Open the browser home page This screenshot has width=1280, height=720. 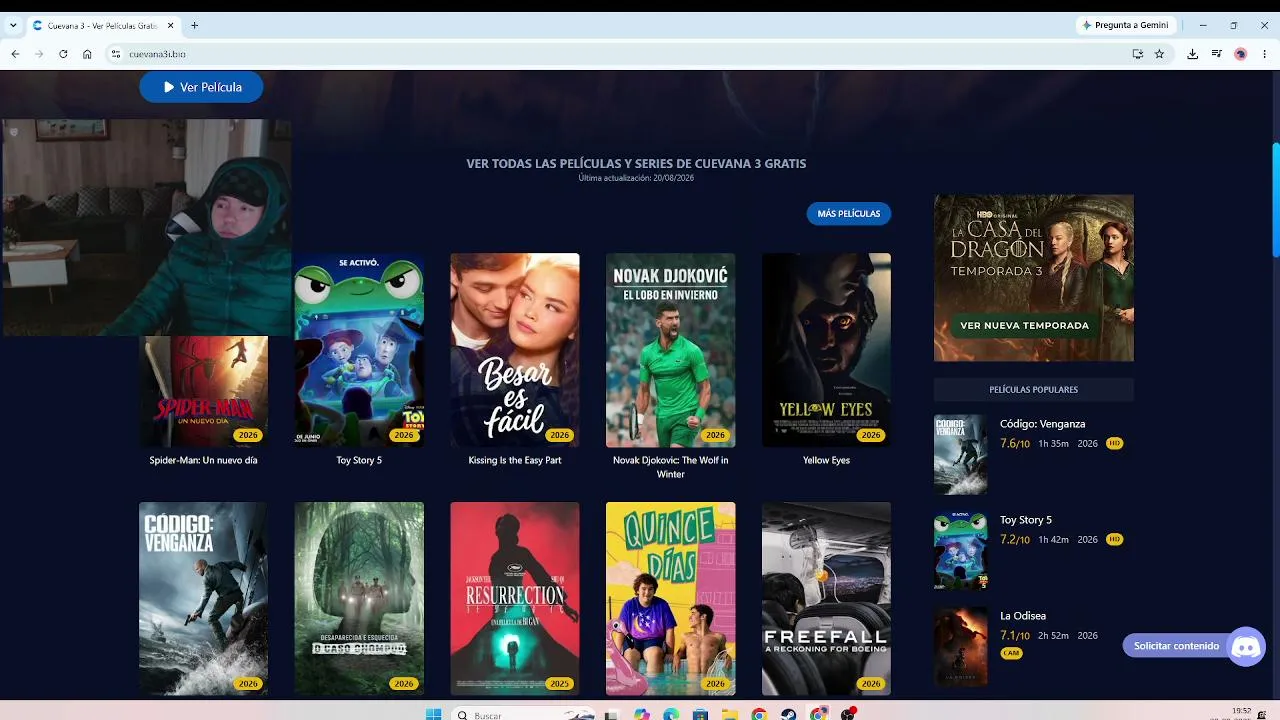pyautogui.click(x=87, y=54)
